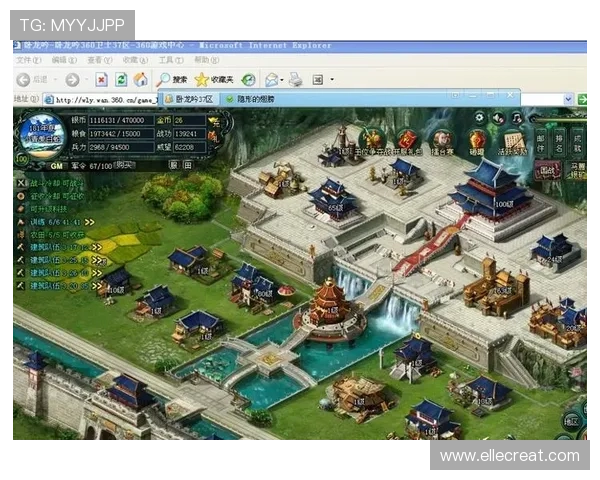Image resolution: width=600 pixels, height=480 pixels.
Task: Open the red envelope event icon
Action: [408, 141]
